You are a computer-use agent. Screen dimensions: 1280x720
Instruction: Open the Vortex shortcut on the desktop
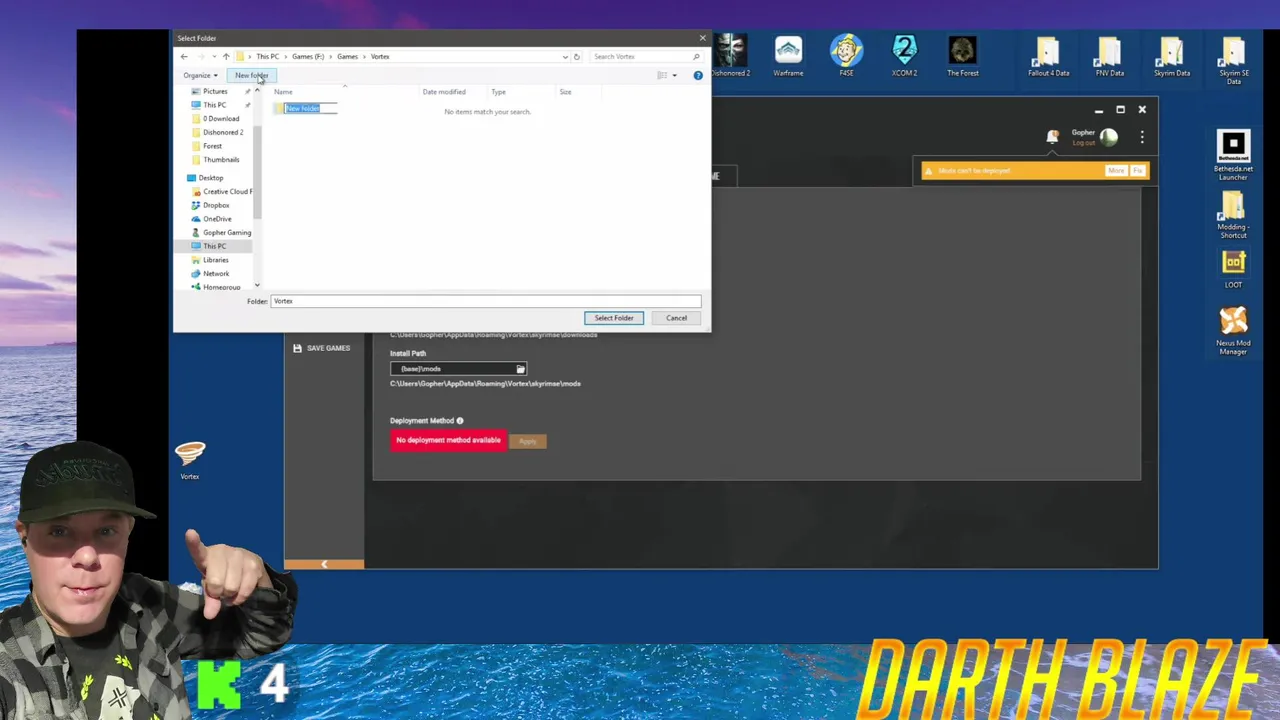190,460
